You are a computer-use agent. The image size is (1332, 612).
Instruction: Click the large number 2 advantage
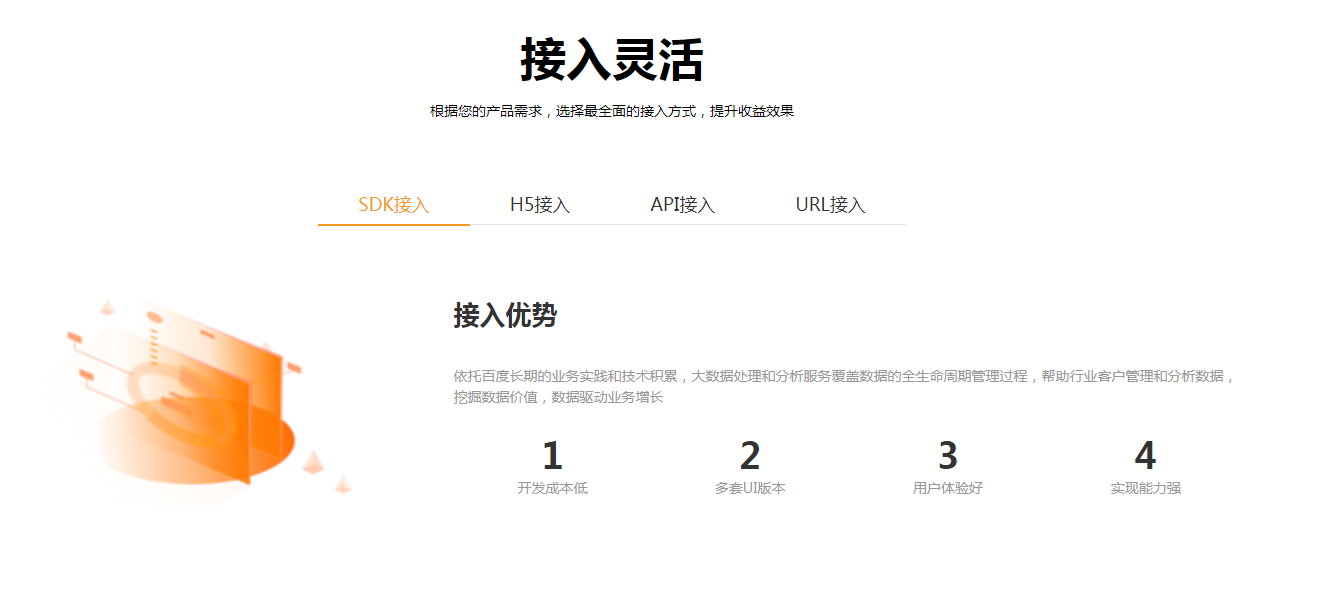click(750, 457)
